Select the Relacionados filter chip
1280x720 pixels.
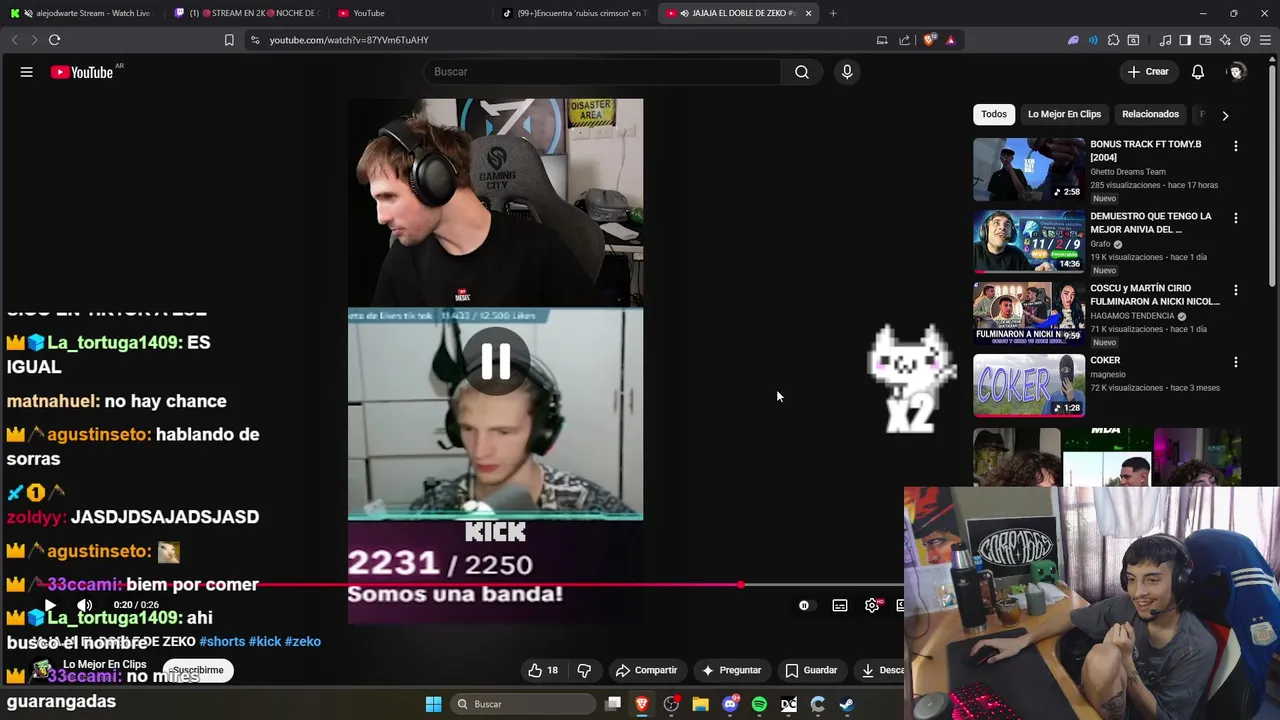[1150, 114]
